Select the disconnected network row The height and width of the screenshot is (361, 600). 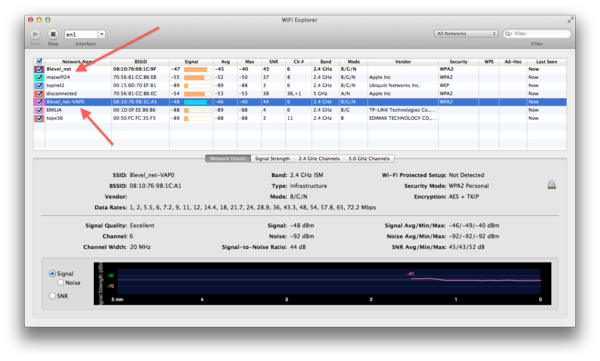pyautogui.click(x=300, y=94)
